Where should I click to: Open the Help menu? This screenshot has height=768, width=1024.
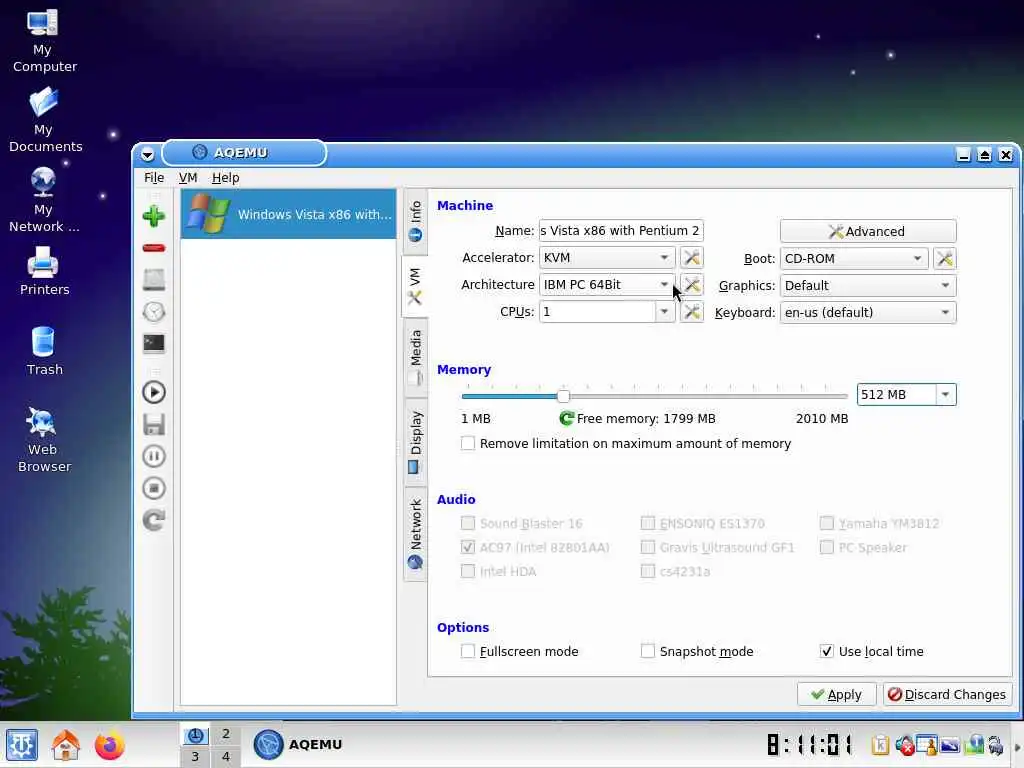tap(225, 178)
